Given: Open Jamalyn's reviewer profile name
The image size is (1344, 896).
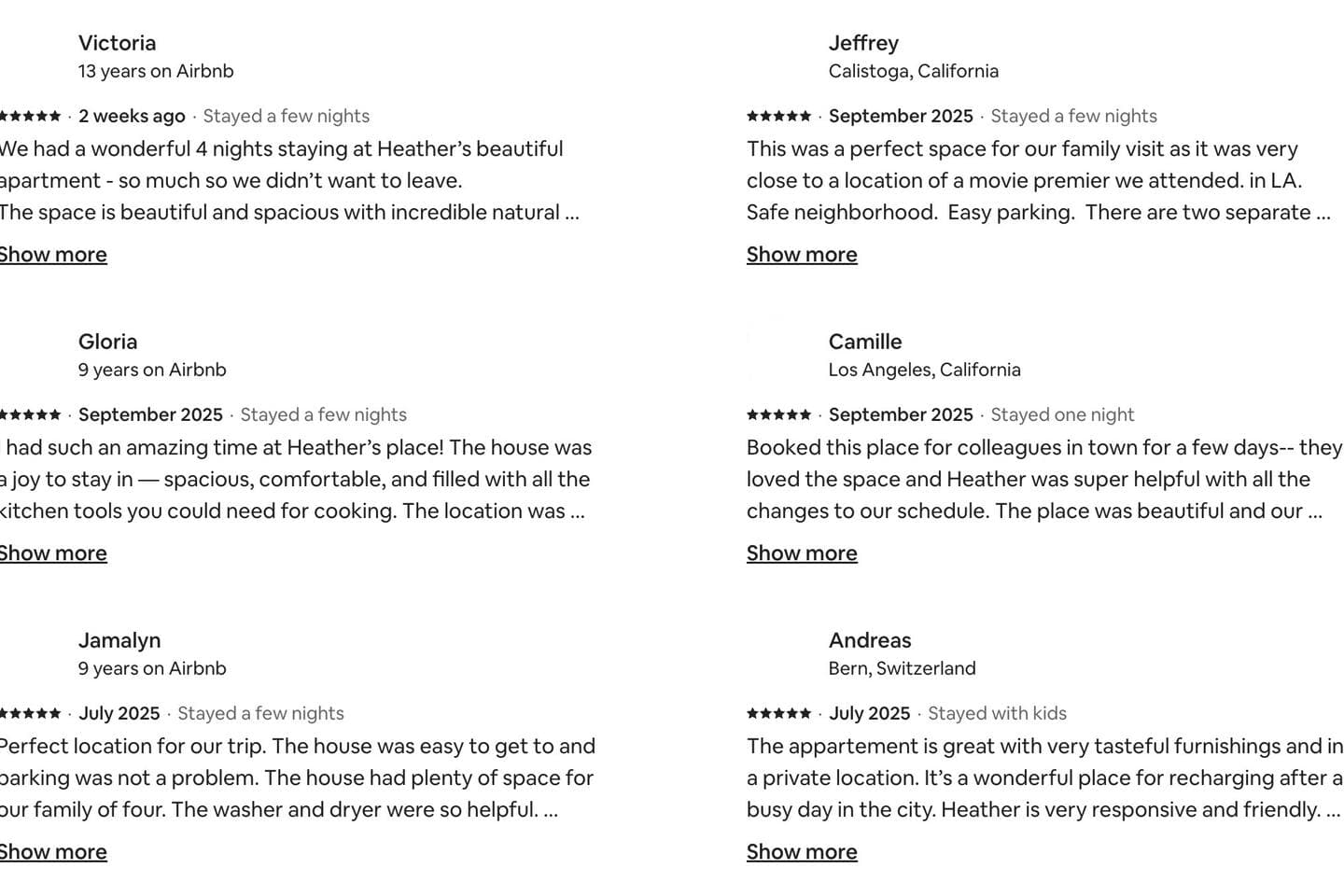Looking at the screenshot, I should [x=119, y=640].
